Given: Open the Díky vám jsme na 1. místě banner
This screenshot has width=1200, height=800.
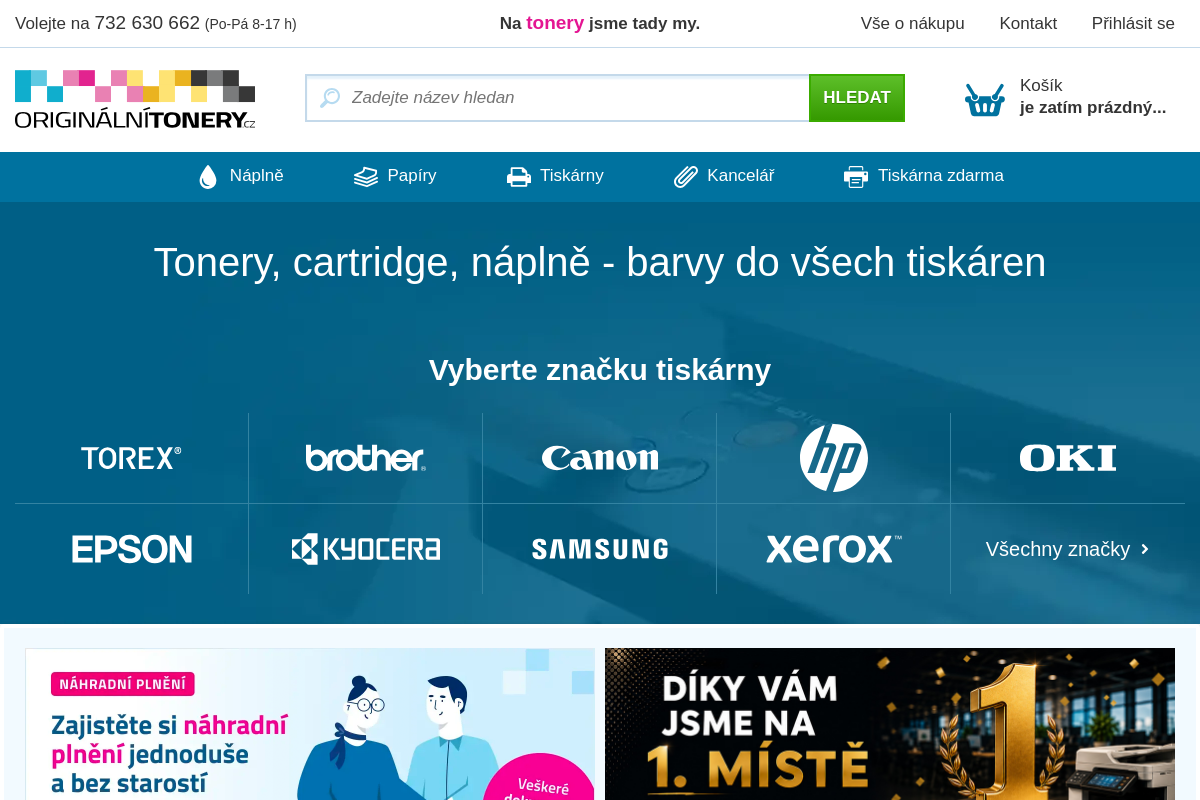Looking at the screenshot, I should (890, 724).
